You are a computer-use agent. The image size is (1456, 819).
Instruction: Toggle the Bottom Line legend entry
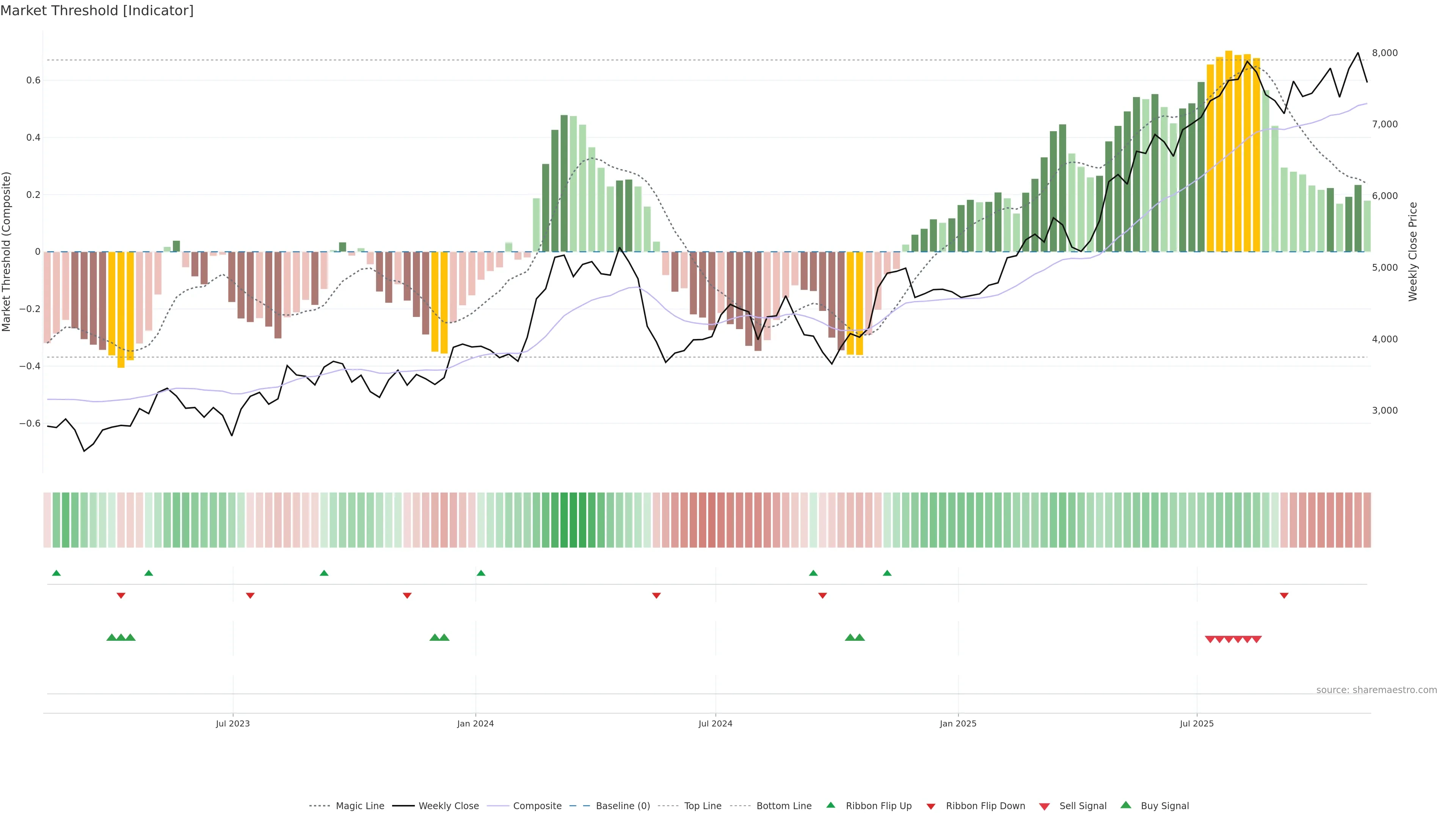(783, 806)
